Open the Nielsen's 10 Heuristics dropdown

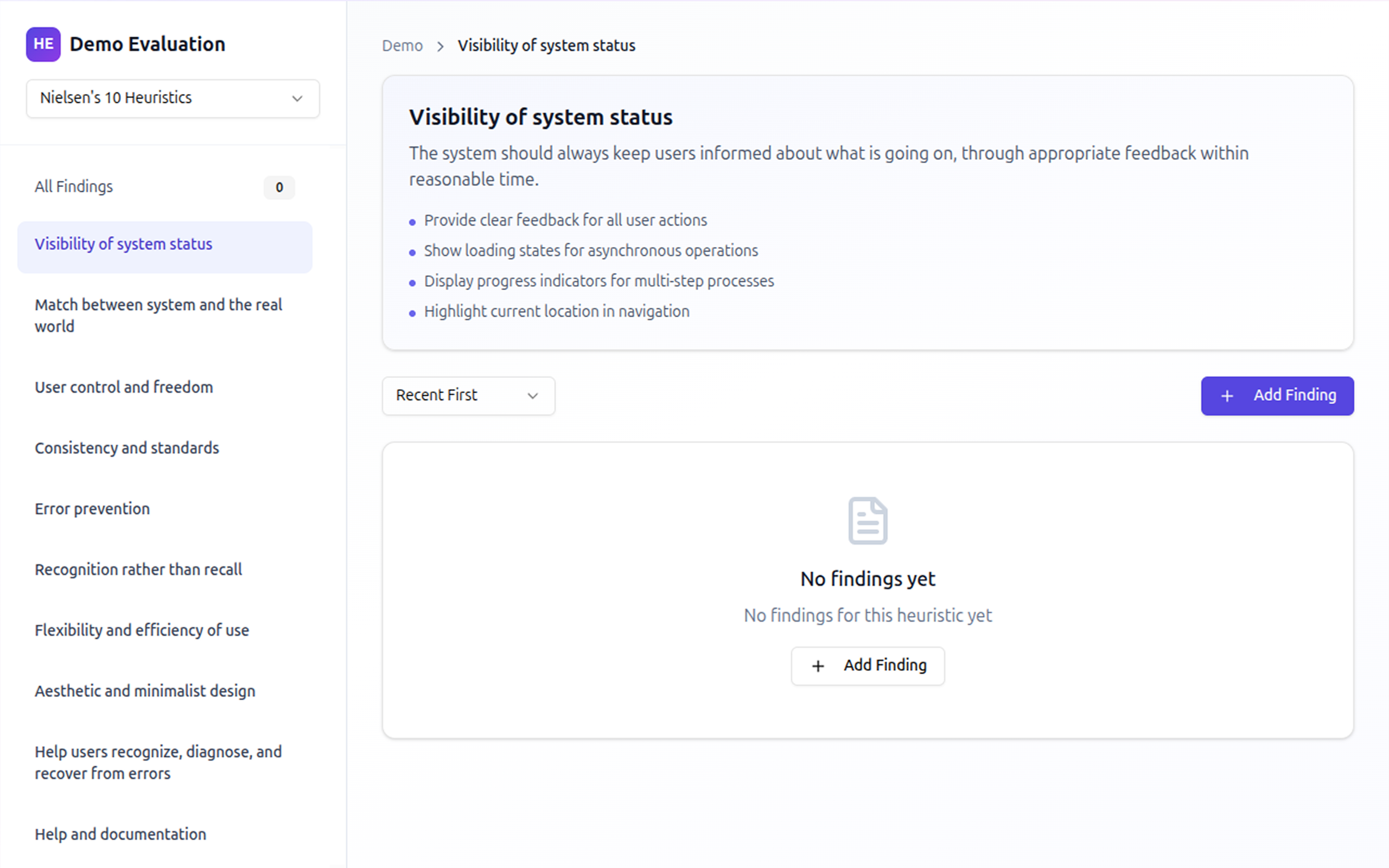172,98
